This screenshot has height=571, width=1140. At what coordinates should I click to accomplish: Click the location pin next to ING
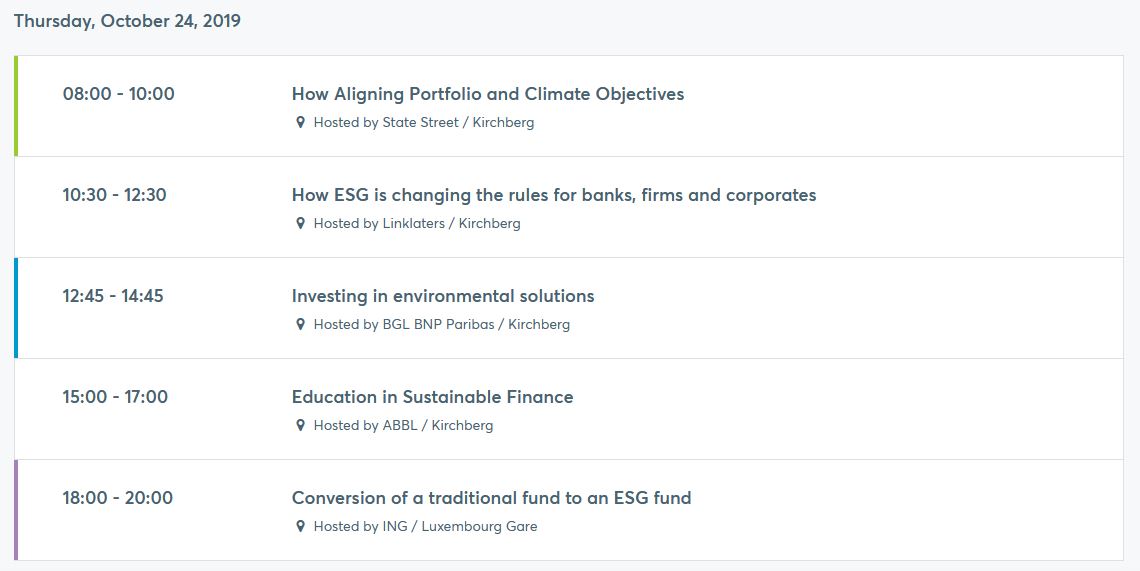point(300,526)
